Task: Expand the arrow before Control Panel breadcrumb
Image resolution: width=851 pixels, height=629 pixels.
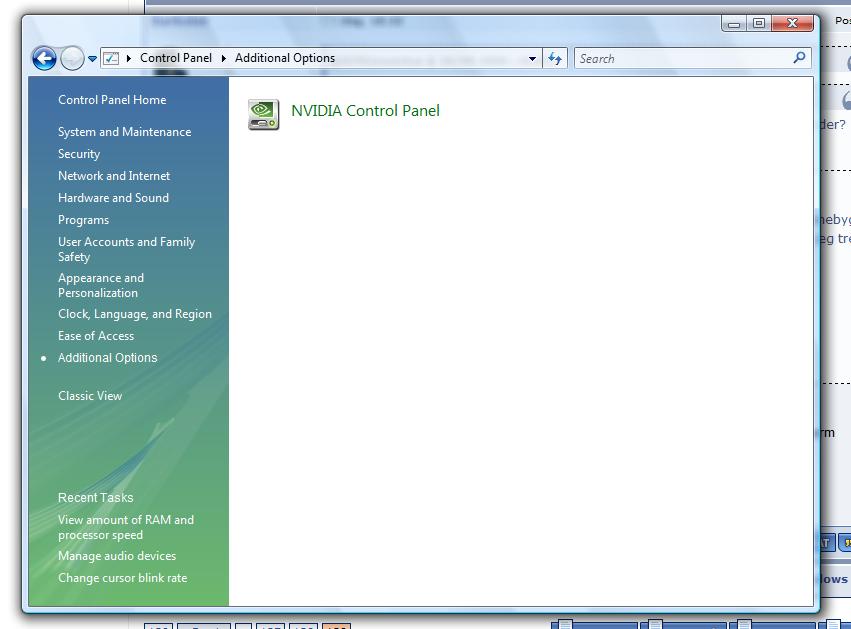Action: (129, 58)
